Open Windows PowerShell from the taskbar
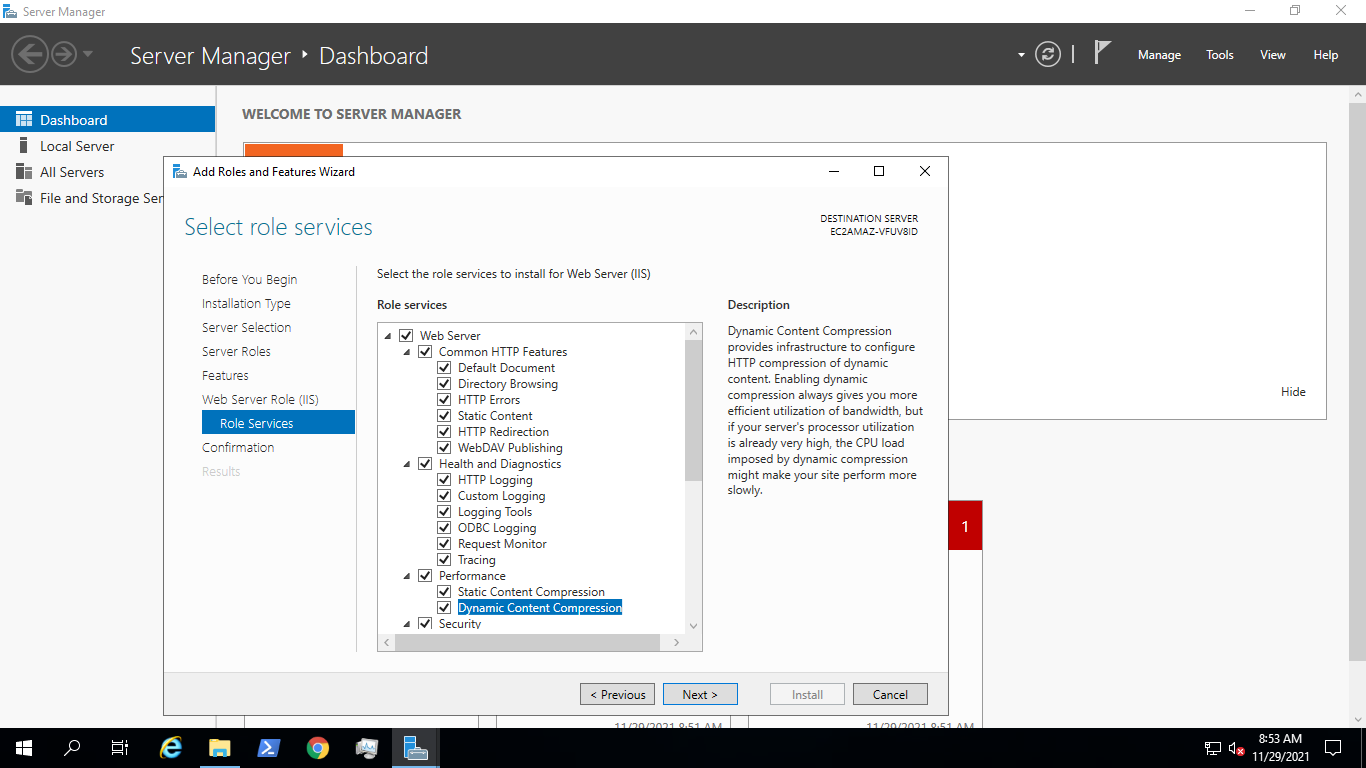 (268, 747)
